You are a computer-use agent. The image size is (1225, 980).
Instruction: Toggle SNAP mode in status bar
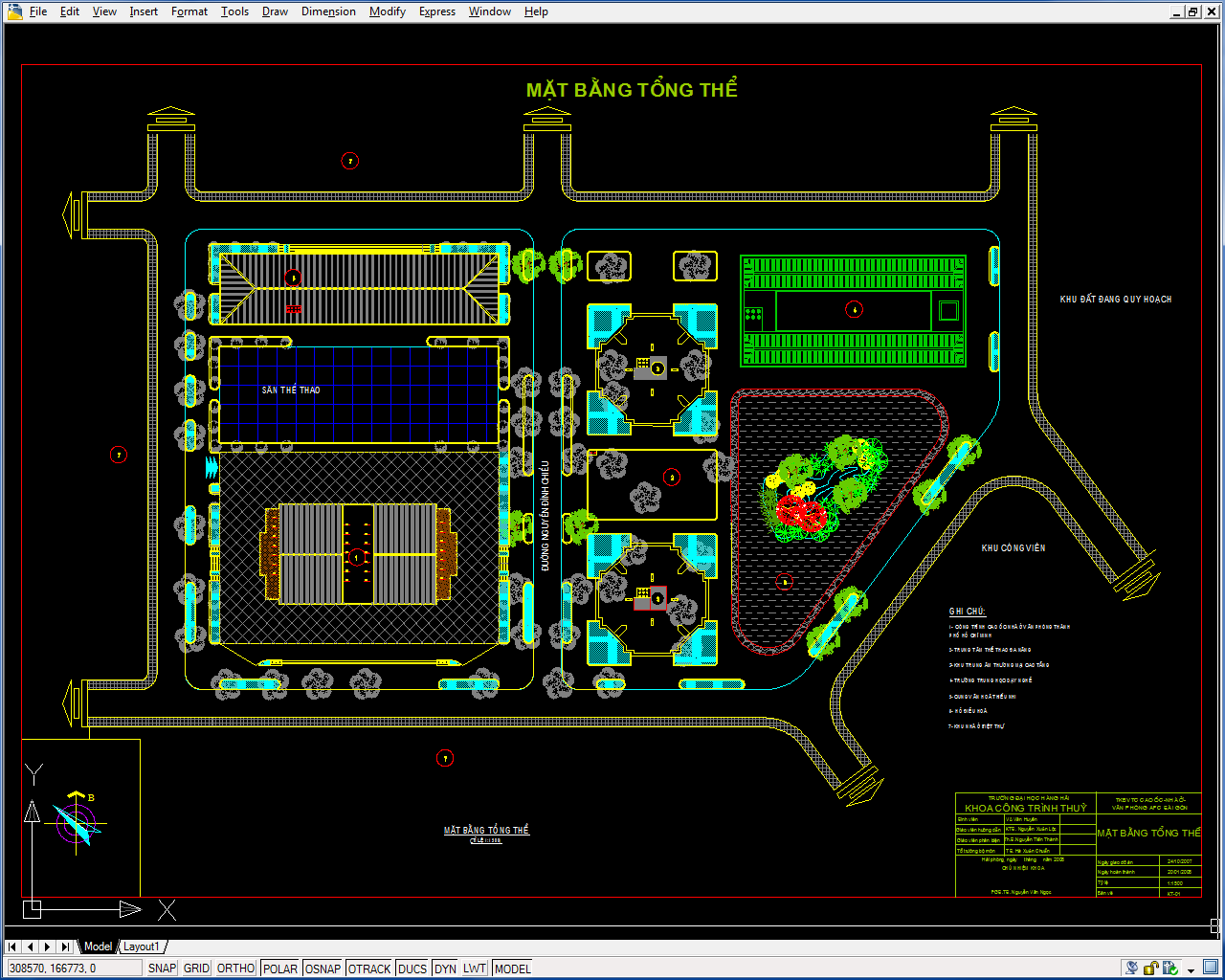point(162,969)
